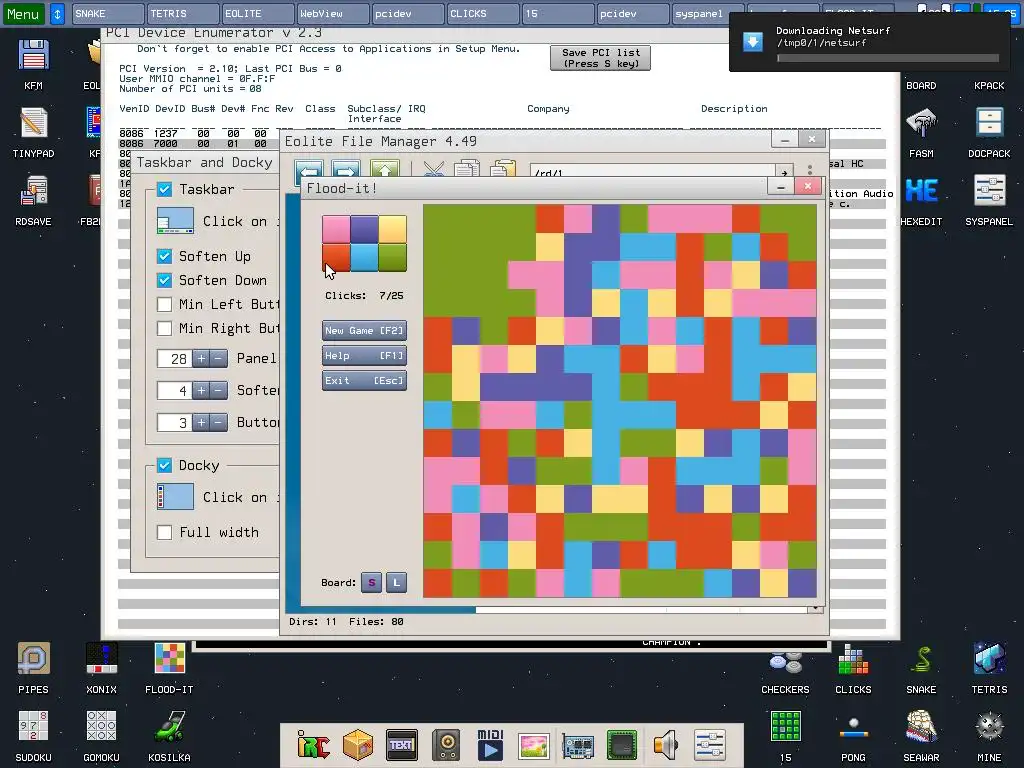Switch to TETRIS taskbar item
The height and width of the screenshot is (768, 1024).
point(183,14)
